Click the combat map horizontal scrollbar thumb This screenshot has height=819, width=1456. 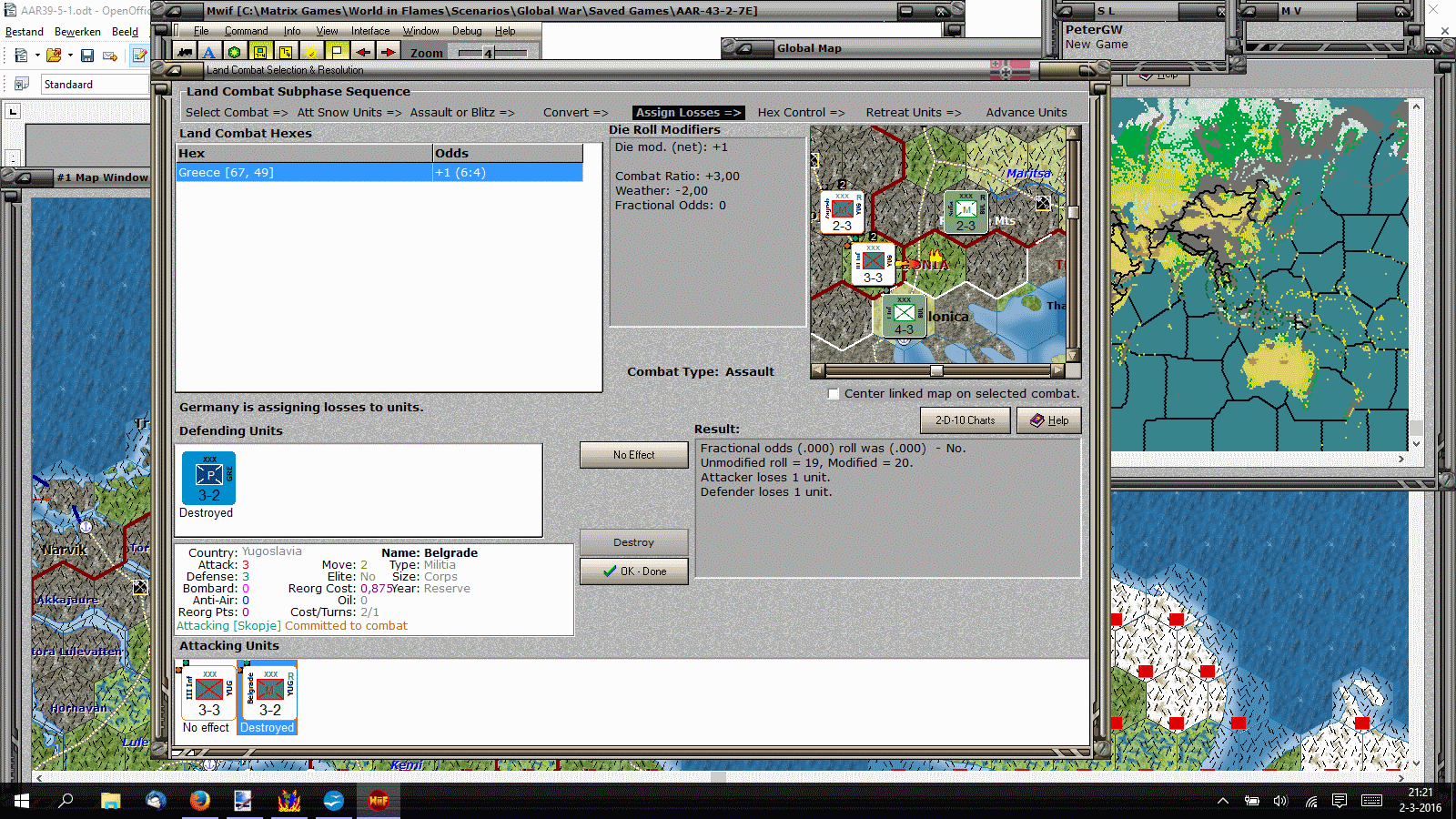(x=936, y=371)
